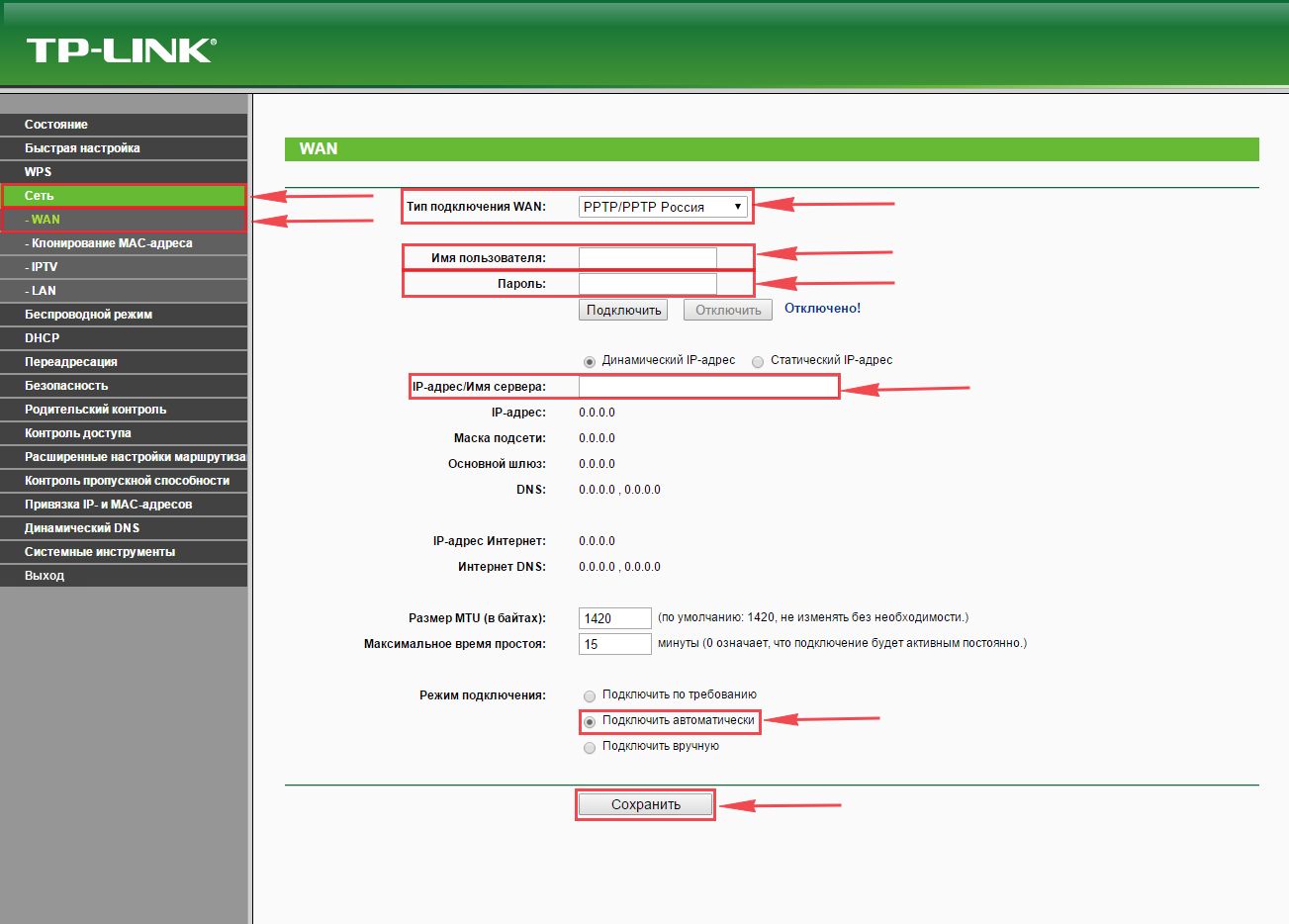The image size is (1289, 924).
Task: Open Системные инструменты menu item
Action: [124, 552]
